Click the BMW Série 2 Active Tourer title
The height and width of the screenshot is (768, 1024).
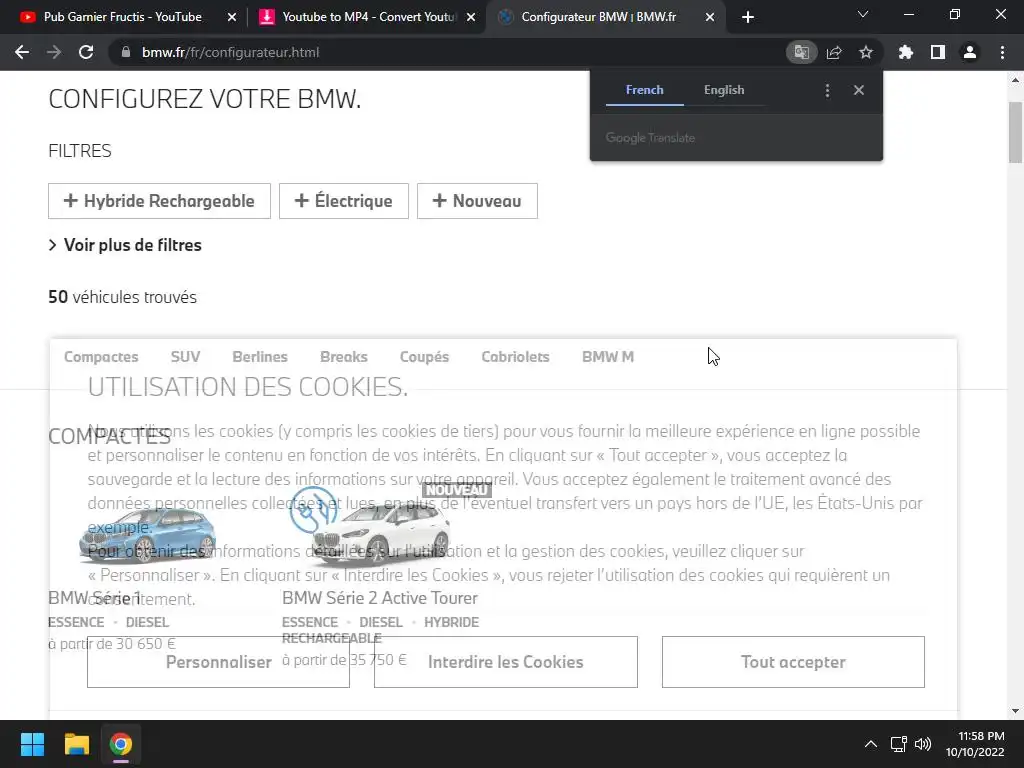tap(379, 598)
